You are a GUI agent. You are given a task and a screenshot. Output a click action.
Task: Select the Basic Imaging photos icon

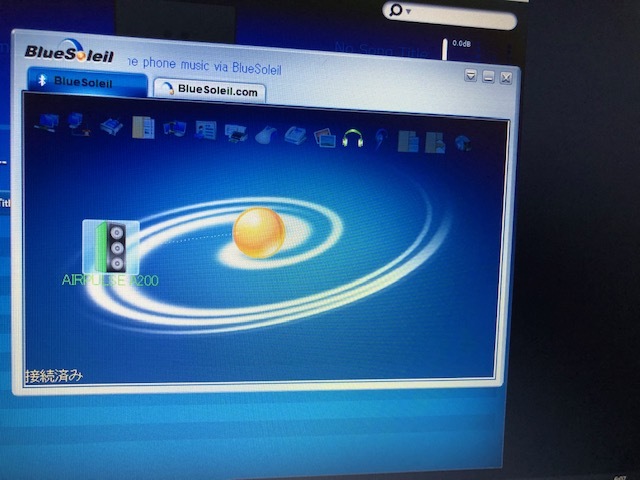point(325,138)
